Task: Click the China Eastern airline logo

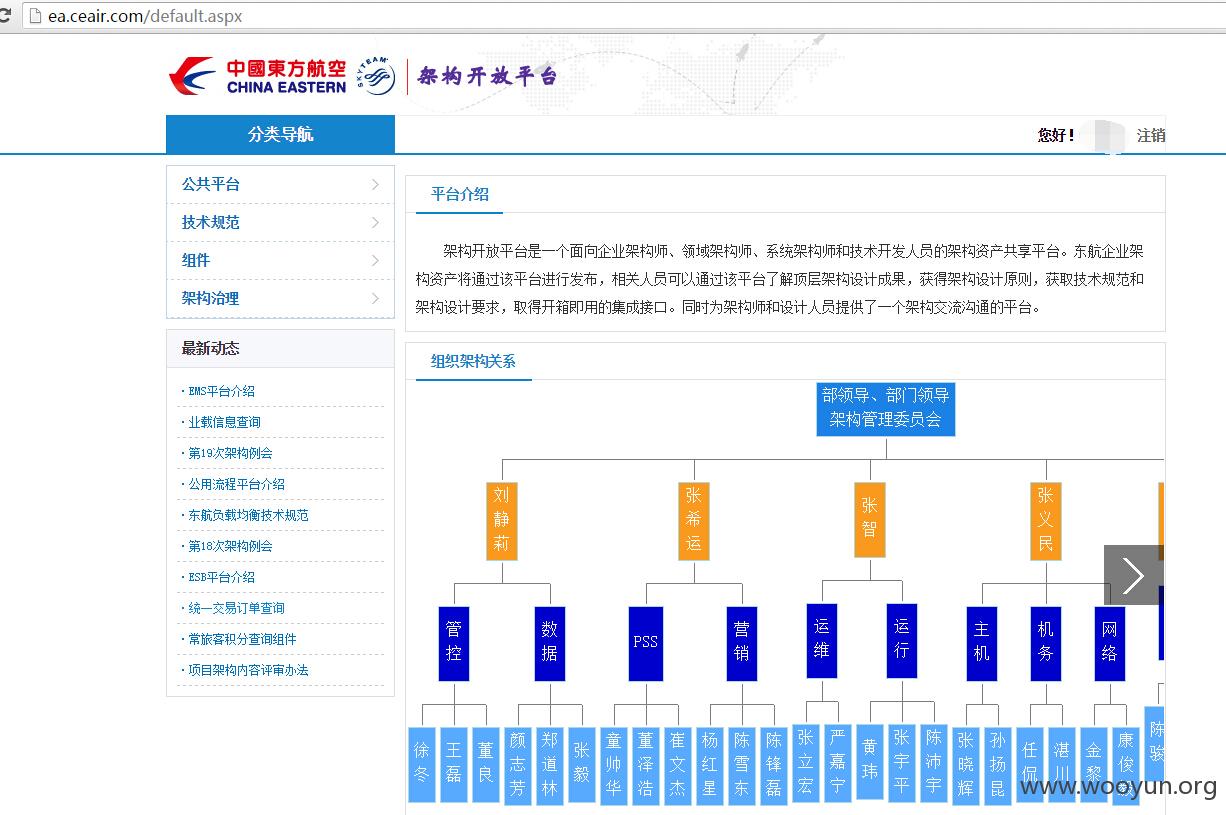Action: coord(259,77)
